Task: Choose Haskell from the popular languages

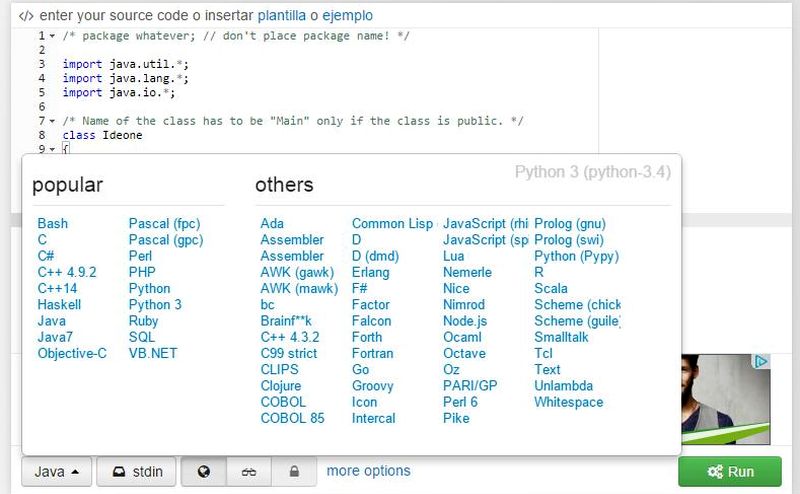Action: point(59,305)
